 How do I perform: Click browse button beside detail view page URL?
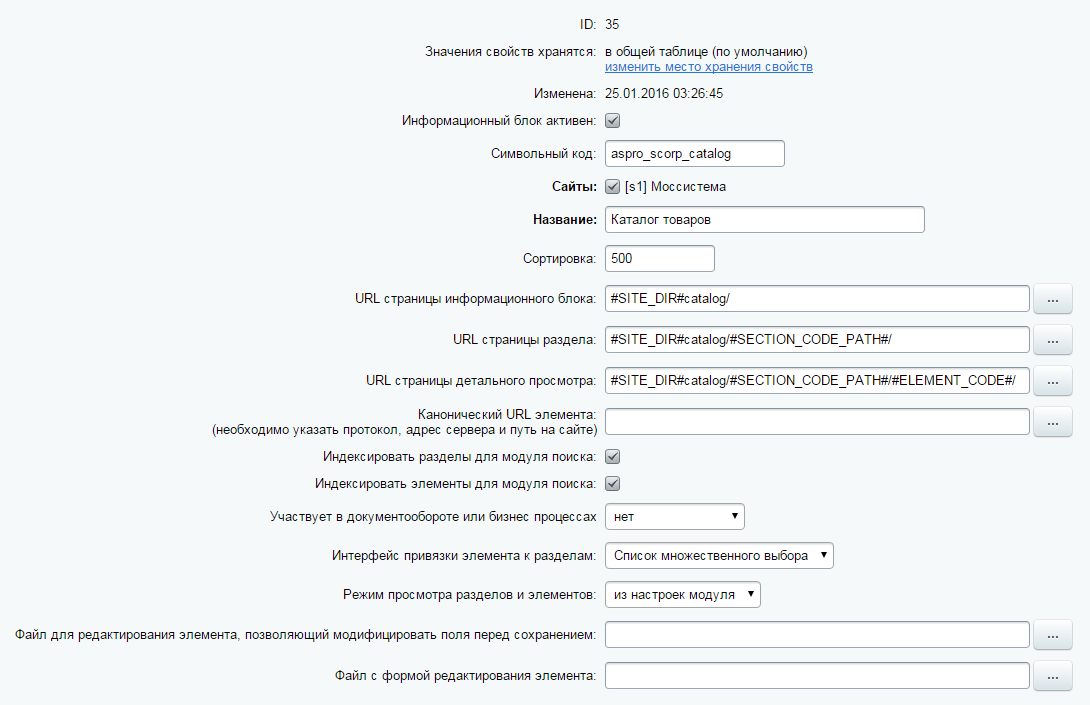point(1052,381)
